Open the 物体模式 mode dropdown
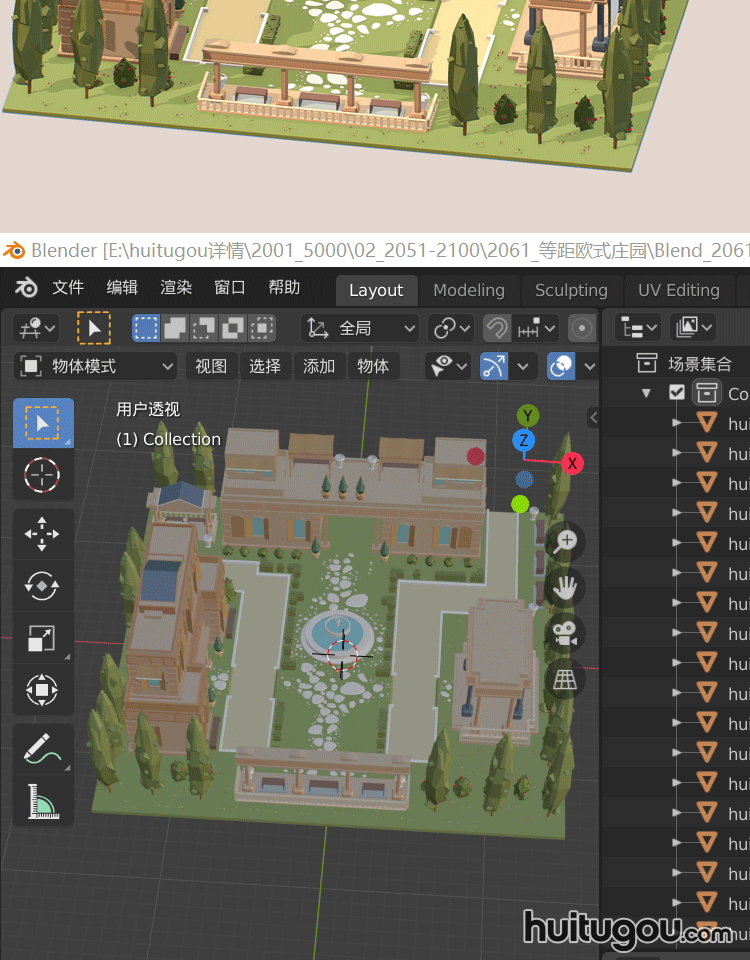The image size is (750, 960). [x=96, y=366]
